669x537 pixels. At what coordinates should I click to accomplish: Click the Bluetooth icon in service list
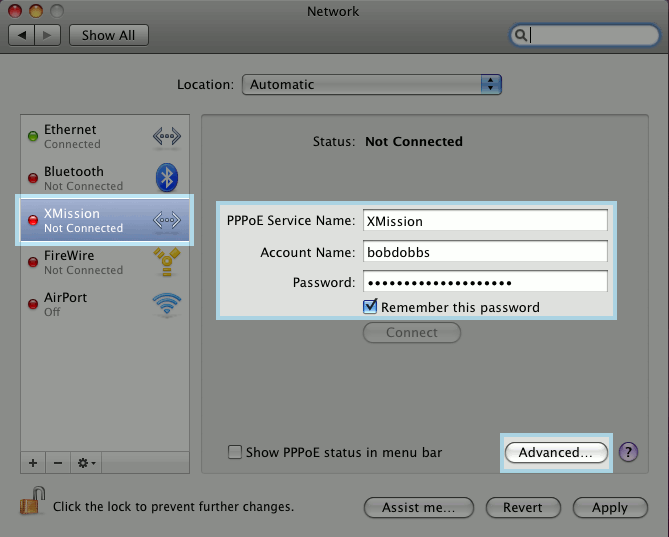166,178
